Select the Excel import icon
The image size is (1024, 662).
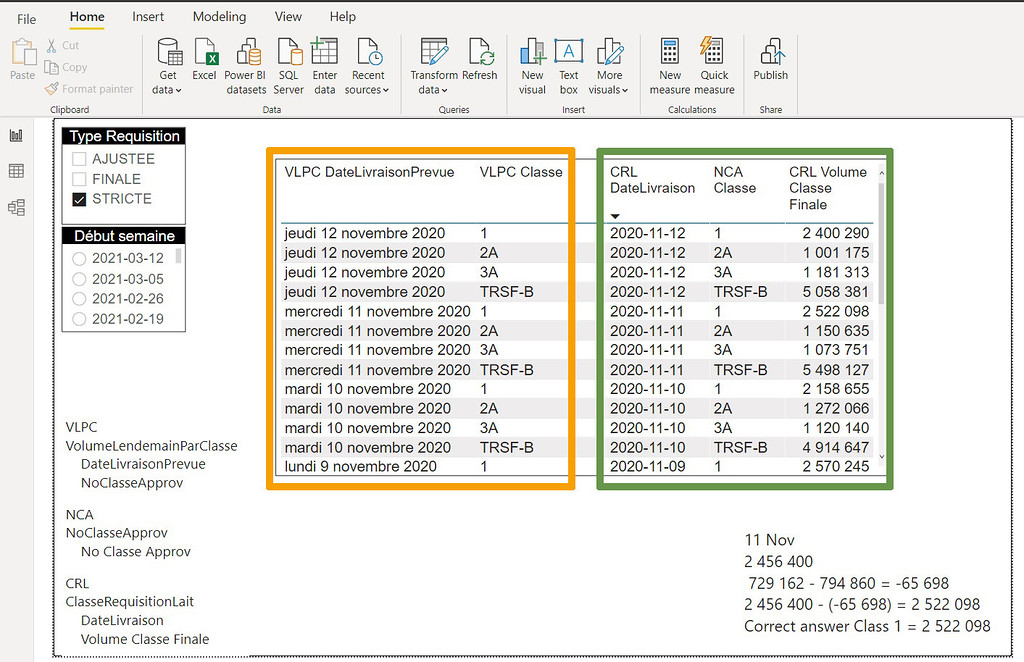coord(205,63)
